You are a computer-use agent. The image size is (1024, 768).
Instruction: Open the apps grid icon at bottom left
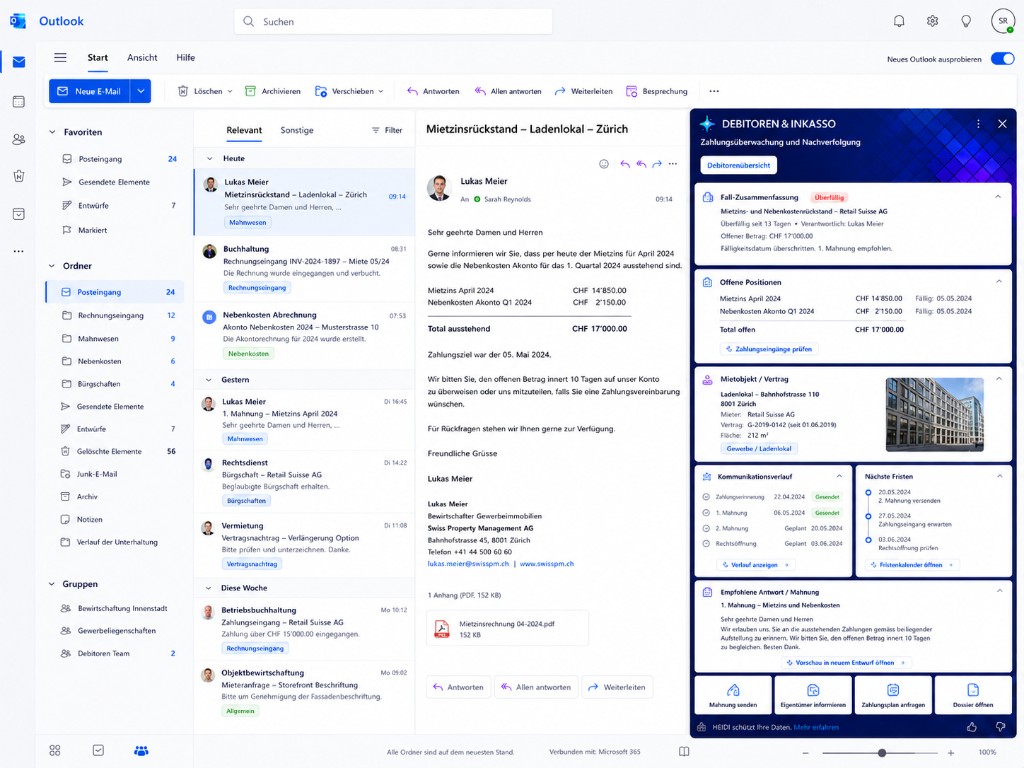[x=55, y=751]
